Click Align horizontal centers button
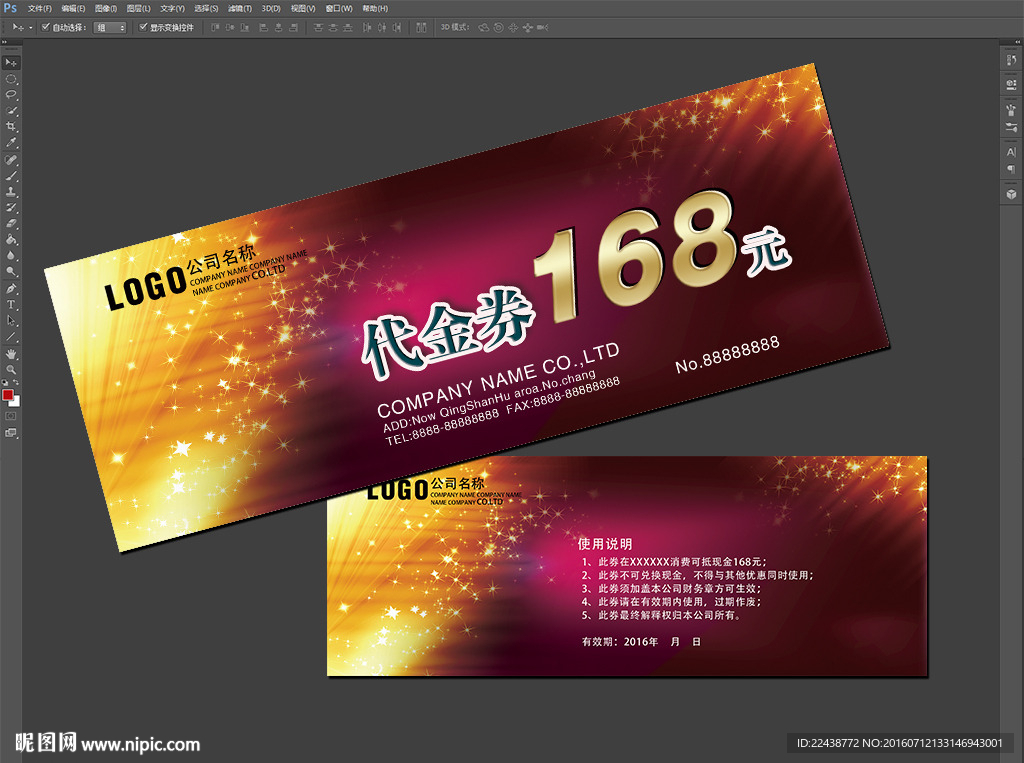 279,27
